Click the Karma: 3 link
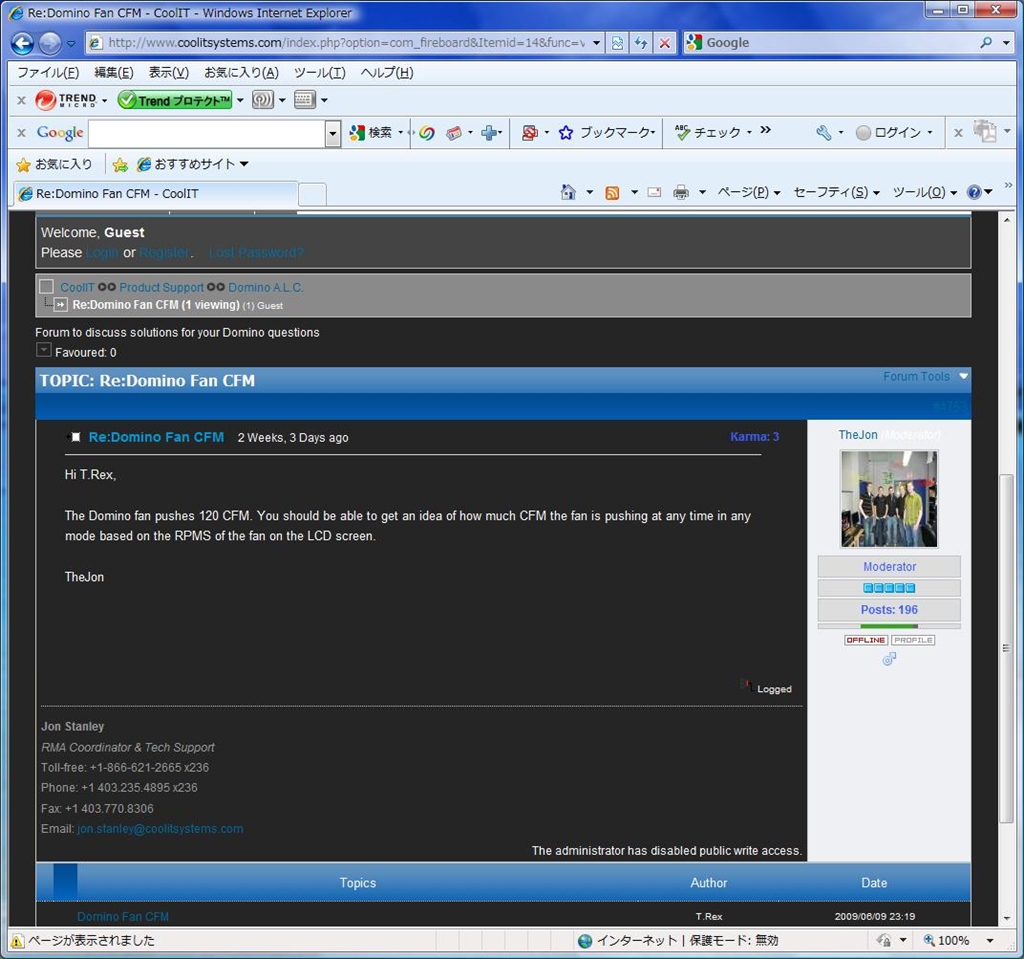This screenshot has width=1024, height=959. (x=754, y=436)
